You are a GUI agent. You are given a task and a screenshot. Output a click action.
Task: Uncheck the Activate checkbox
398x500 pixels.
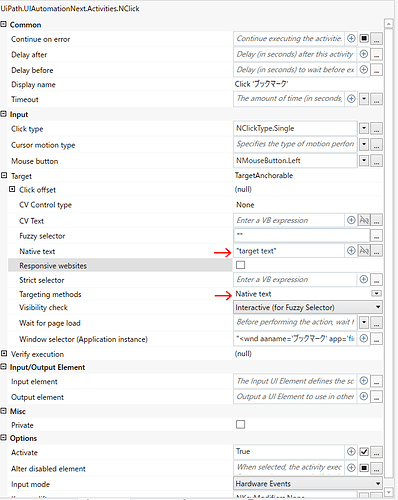pyautogui.click(x=364, y=452)
